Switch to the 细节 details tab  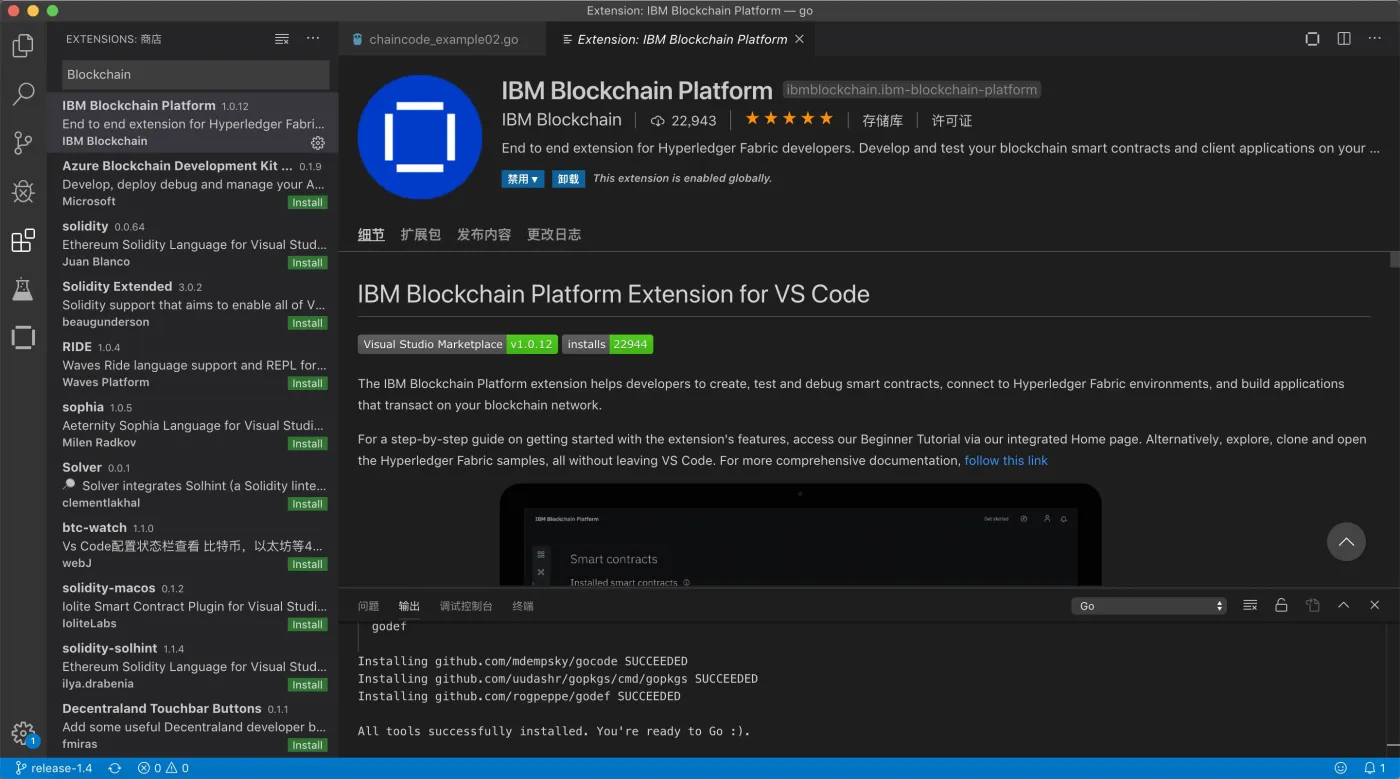click(x=371, y=234)
